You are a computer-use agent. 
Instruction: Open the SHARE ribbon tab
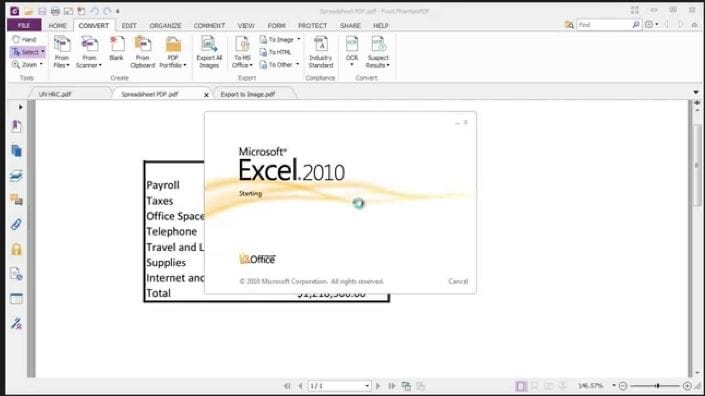pos(350,26)
